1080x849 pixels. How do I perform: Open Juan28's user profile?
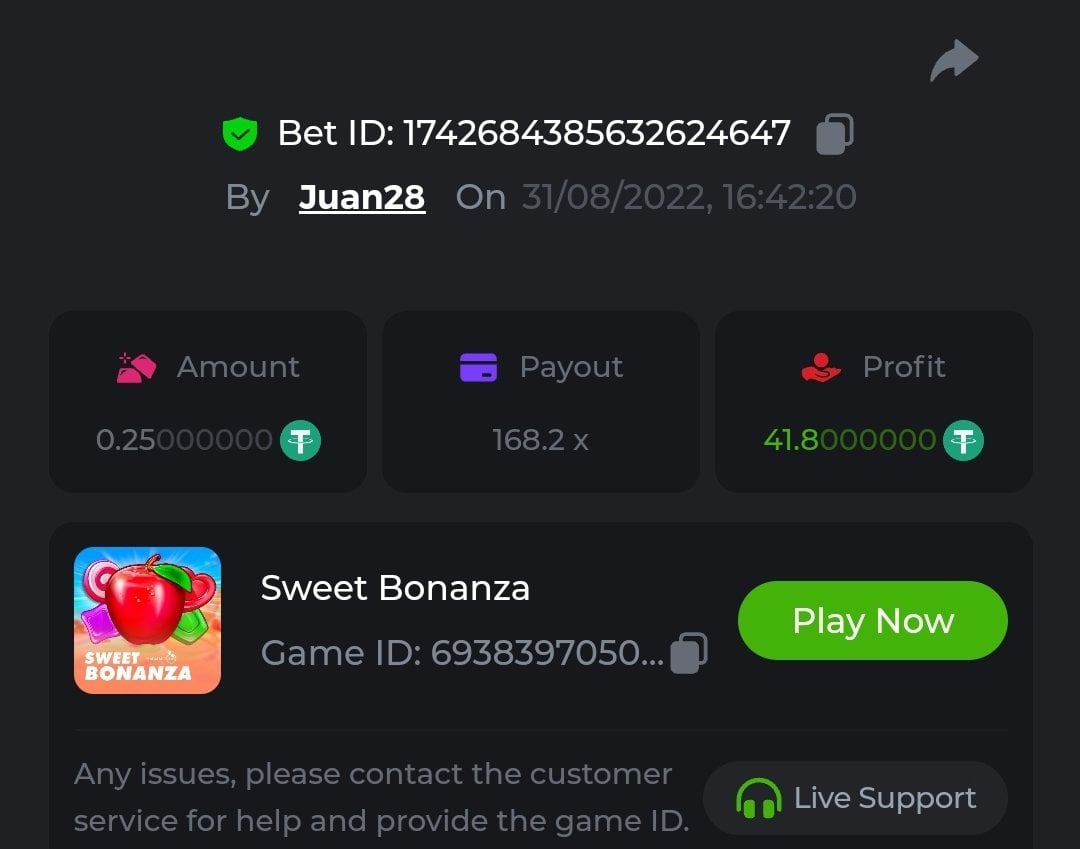[x=362, y=197]
